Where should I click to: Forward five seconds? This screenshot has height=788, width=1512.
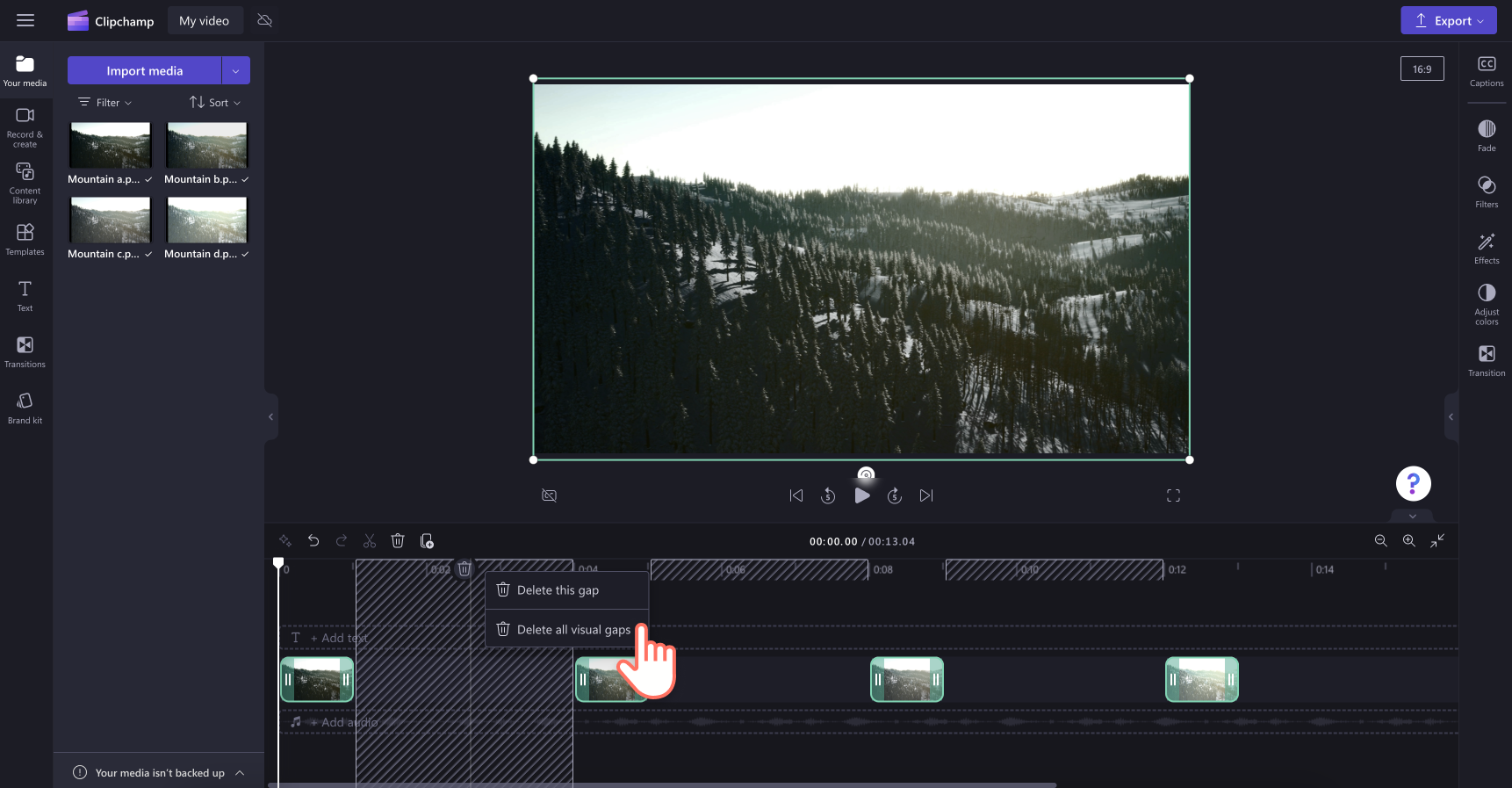[895, 495]
